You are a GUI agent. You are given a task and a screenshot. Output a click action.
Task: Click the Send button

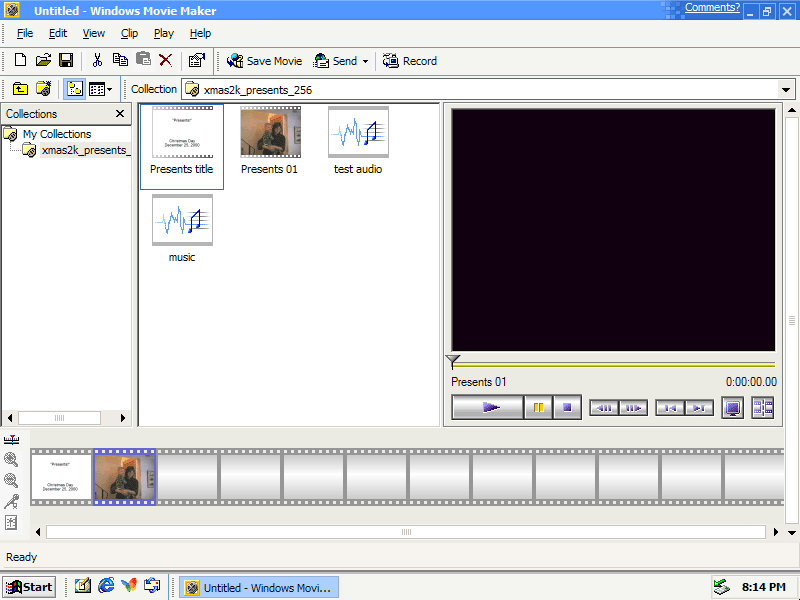(x=335, y=61)
